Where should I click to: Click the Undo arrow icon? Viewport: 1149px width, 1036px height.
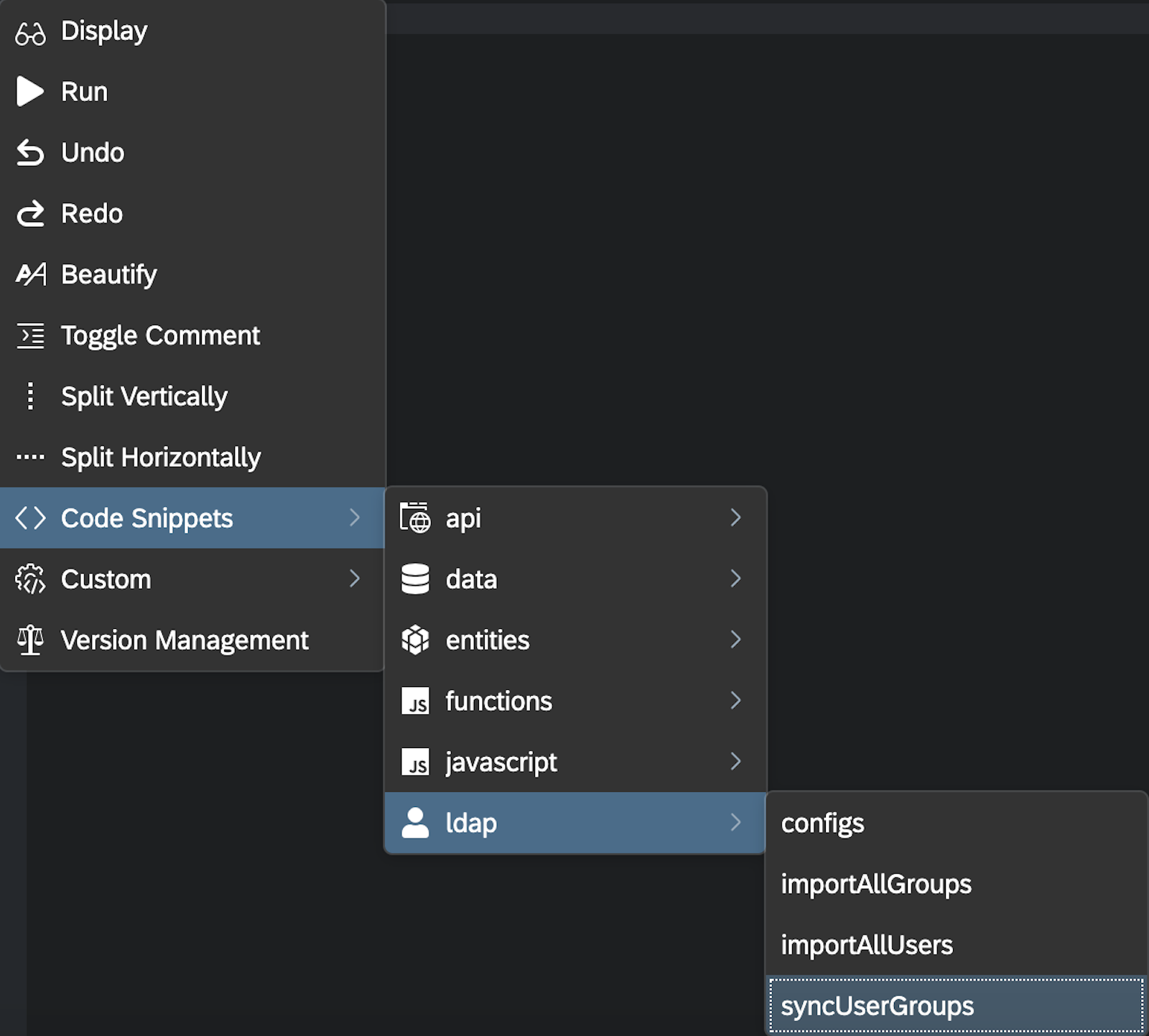tap(29, 152)
